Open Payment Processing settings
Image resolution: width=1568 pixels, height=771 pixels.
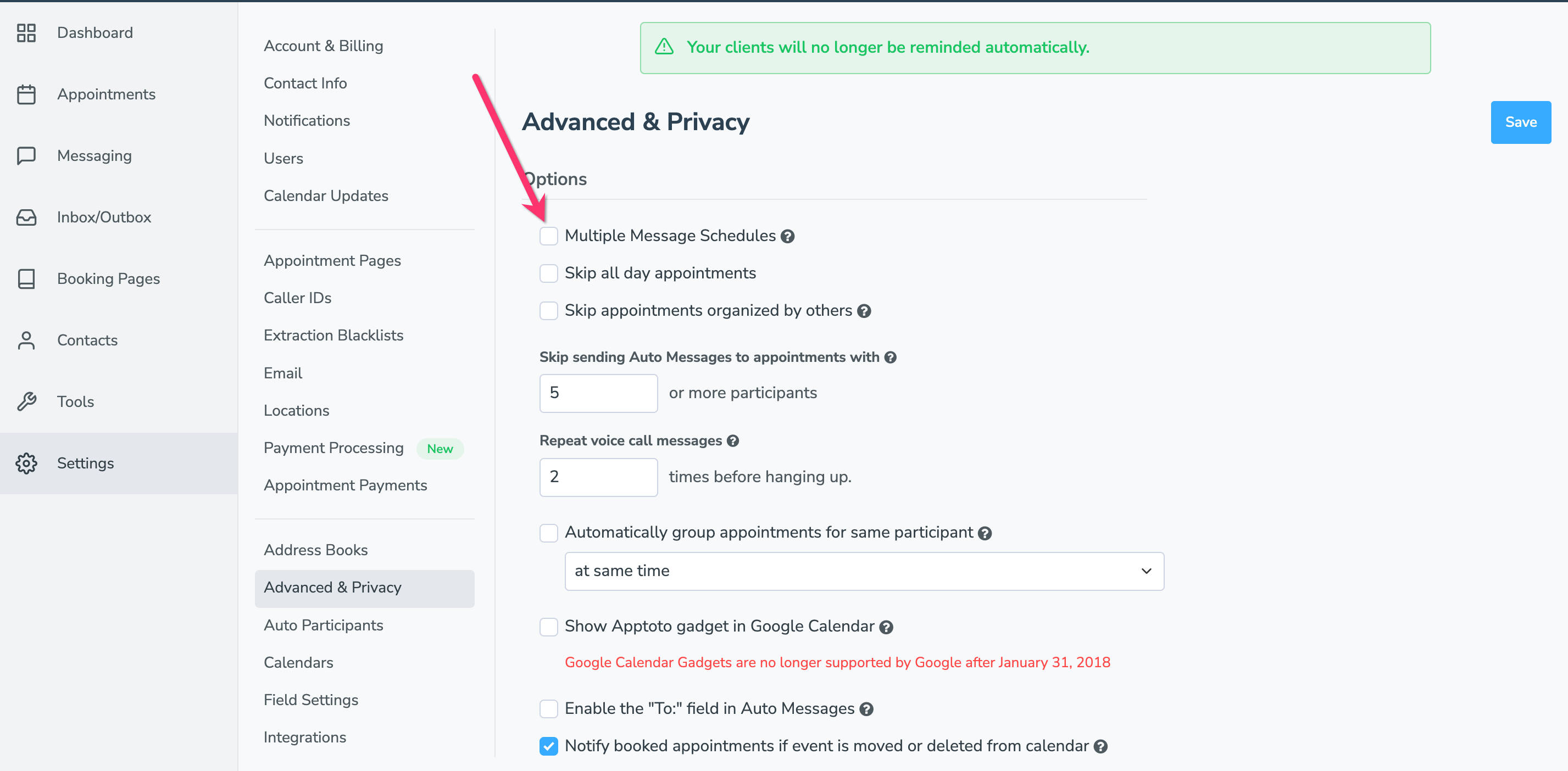tap(333, 448)
